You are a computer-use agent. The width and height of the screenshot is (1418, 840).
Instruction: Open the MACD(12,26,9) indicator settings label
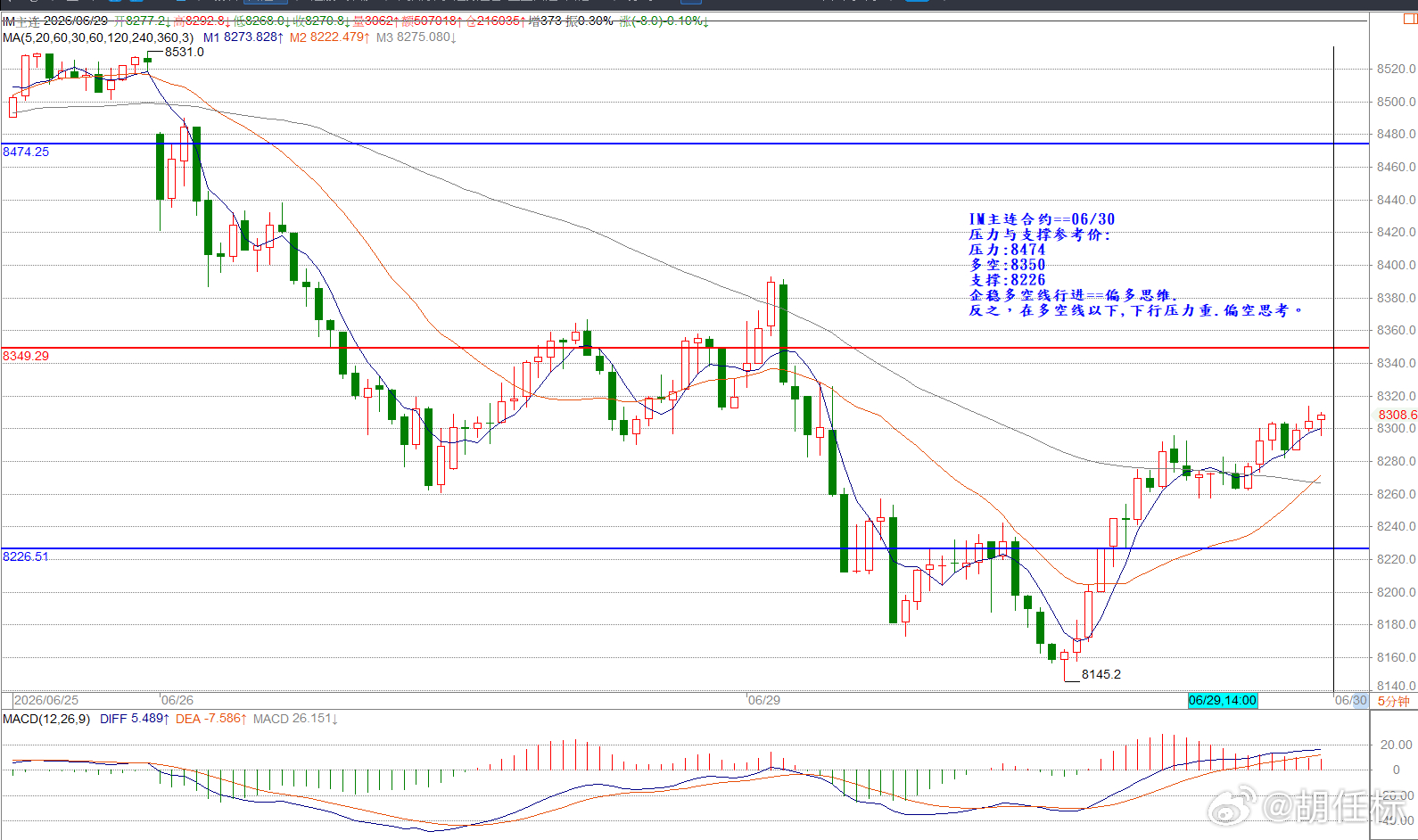pyautogui.click(x=46, y=719)
